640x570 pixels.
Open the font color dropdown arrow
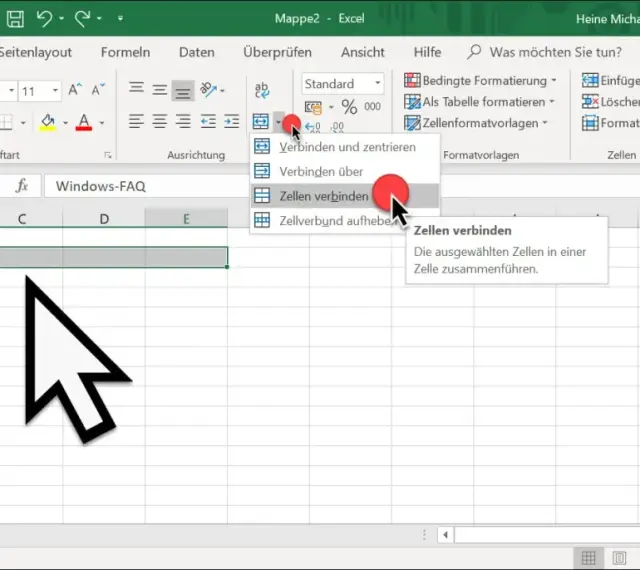point(102,122)
